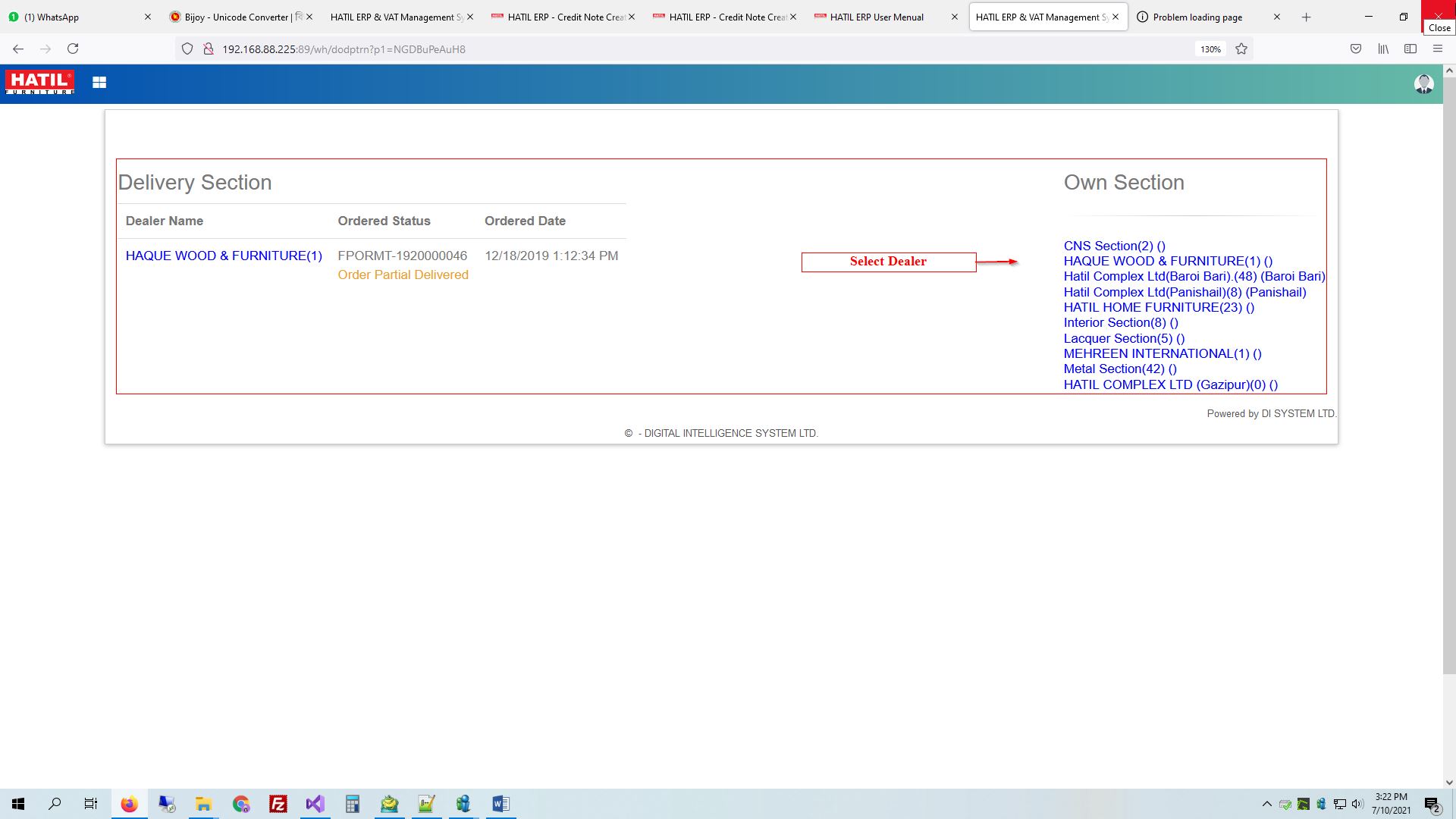This screenshot has height=819, width=1456.
Task: Bookmark this page with star icon
Action: coord(1241,49)
